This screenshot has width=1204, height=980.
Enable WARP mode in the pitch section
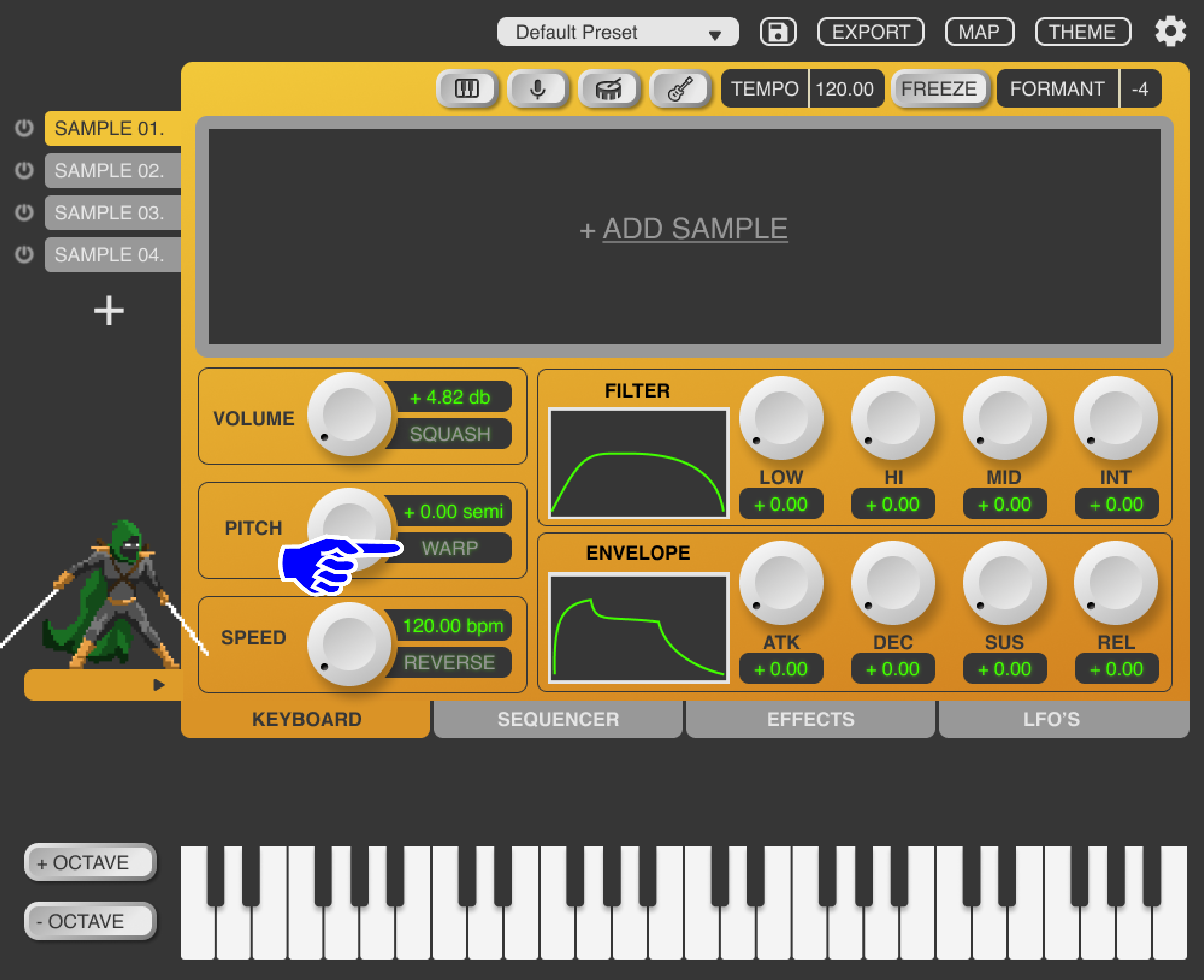coord(449,548)
